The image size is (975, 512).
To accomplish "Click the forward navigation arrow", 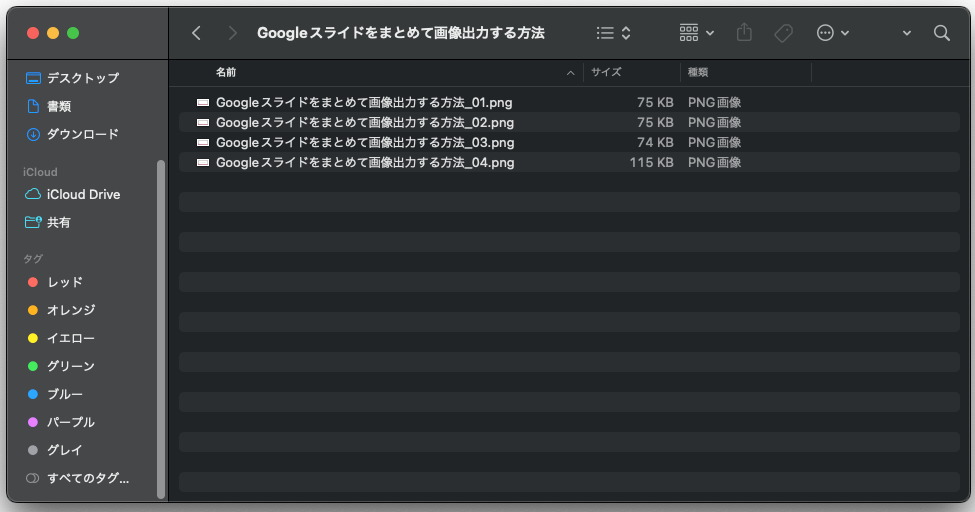I will (x=232, y=33).
